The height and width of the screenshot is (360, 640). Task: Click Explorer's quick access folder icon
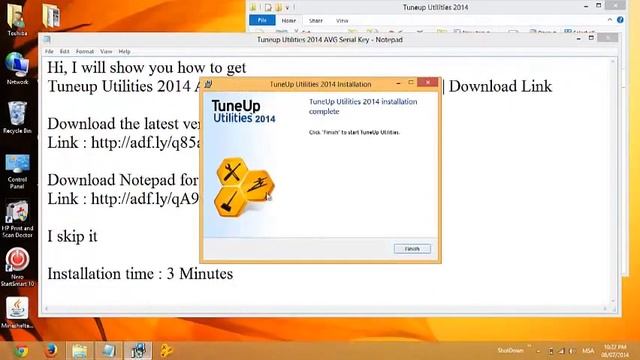click(x=253, y=7)
